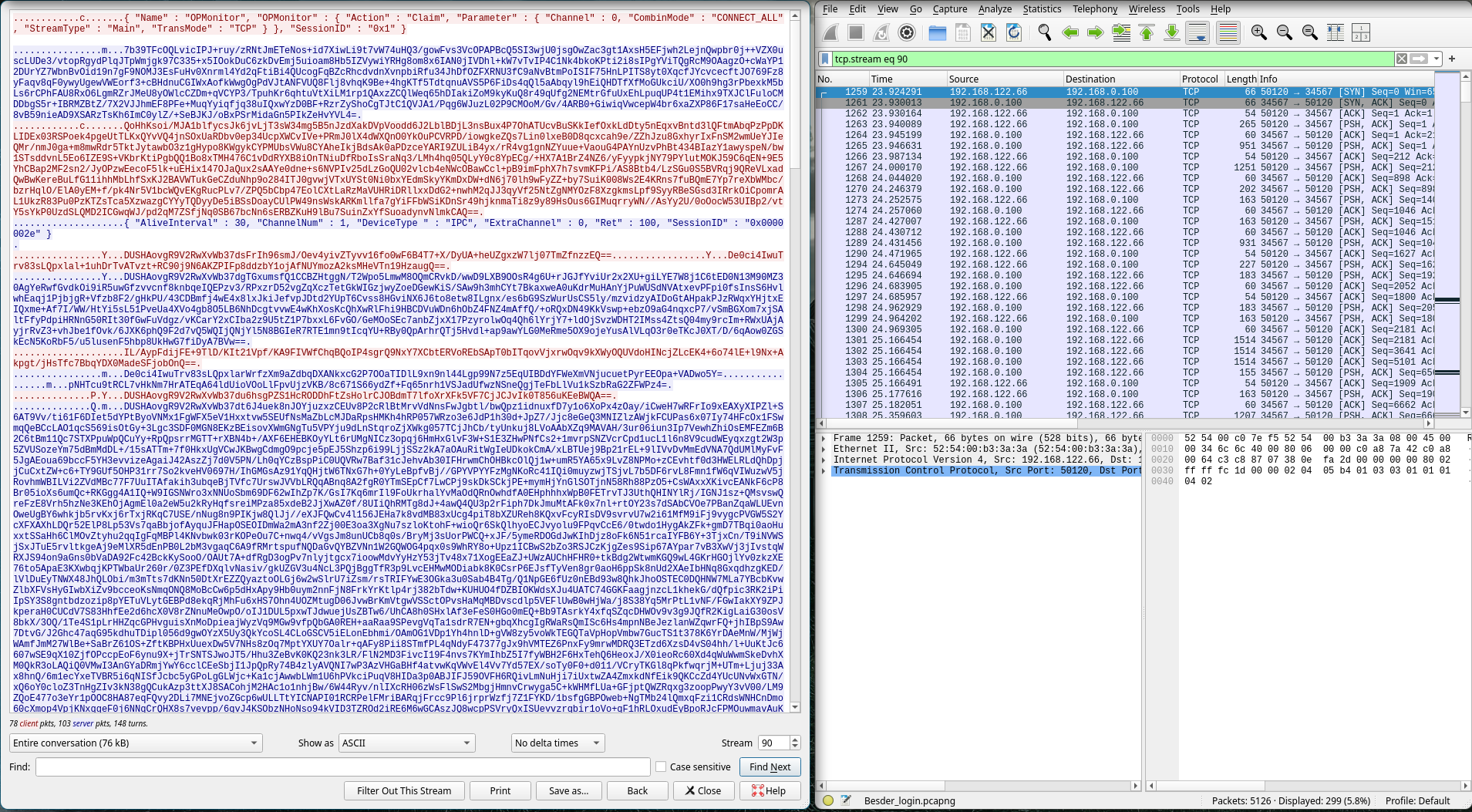This screenshot has height=812, width=1472.
Task: Toggle auto-scroll to last packet
Action: pyautogui.click(x=1197, y=32)
